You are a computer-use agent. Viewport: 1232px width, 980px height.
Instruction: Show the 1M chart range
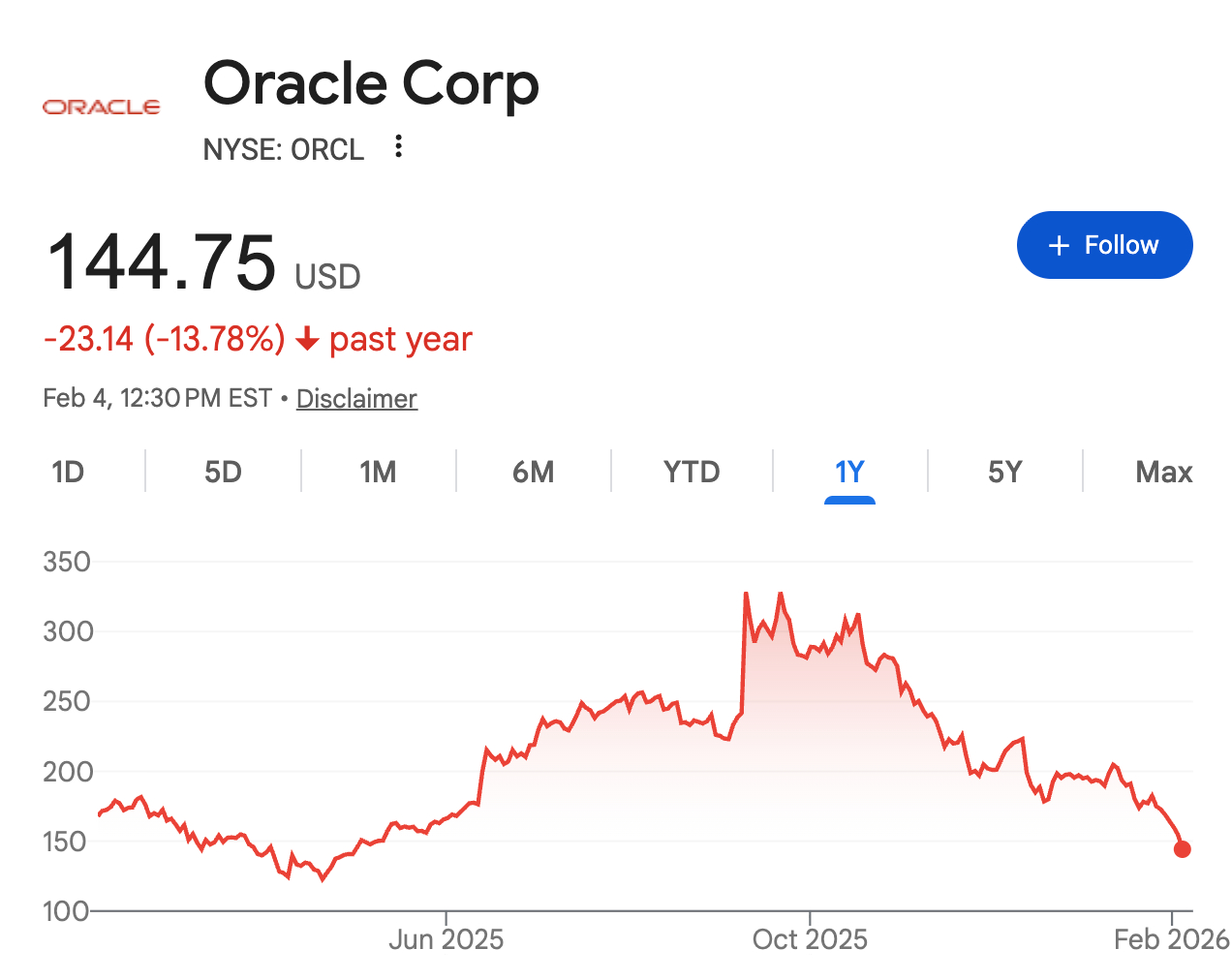click(x=378, y=472)
